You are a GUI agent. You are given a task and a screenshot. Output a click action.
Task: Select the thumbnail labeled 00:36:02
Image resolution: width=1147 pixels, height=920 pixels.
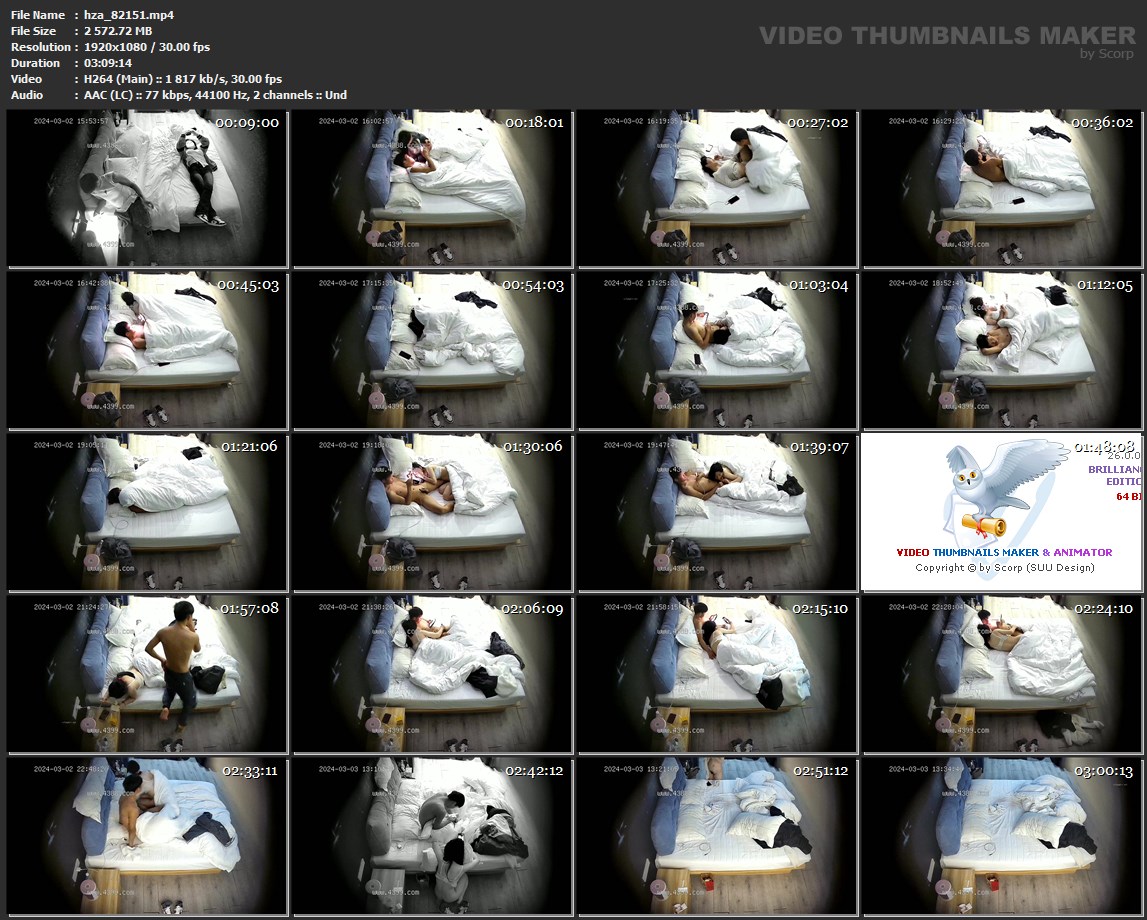1002,189
